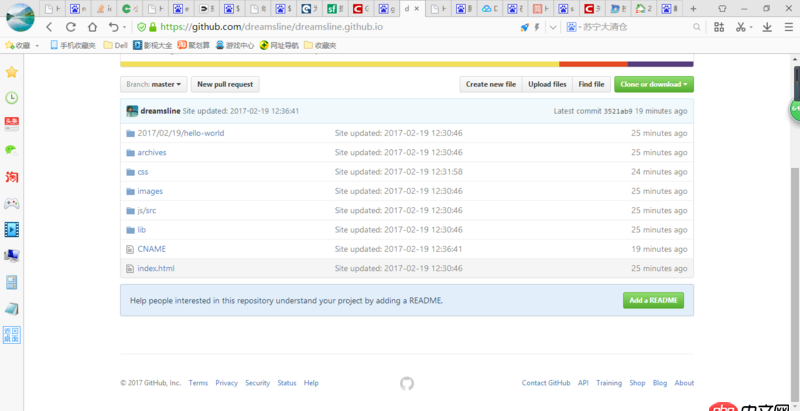800x411 pixels.
Task: Open the red news headlines sidebar icon
Action: 12,124
